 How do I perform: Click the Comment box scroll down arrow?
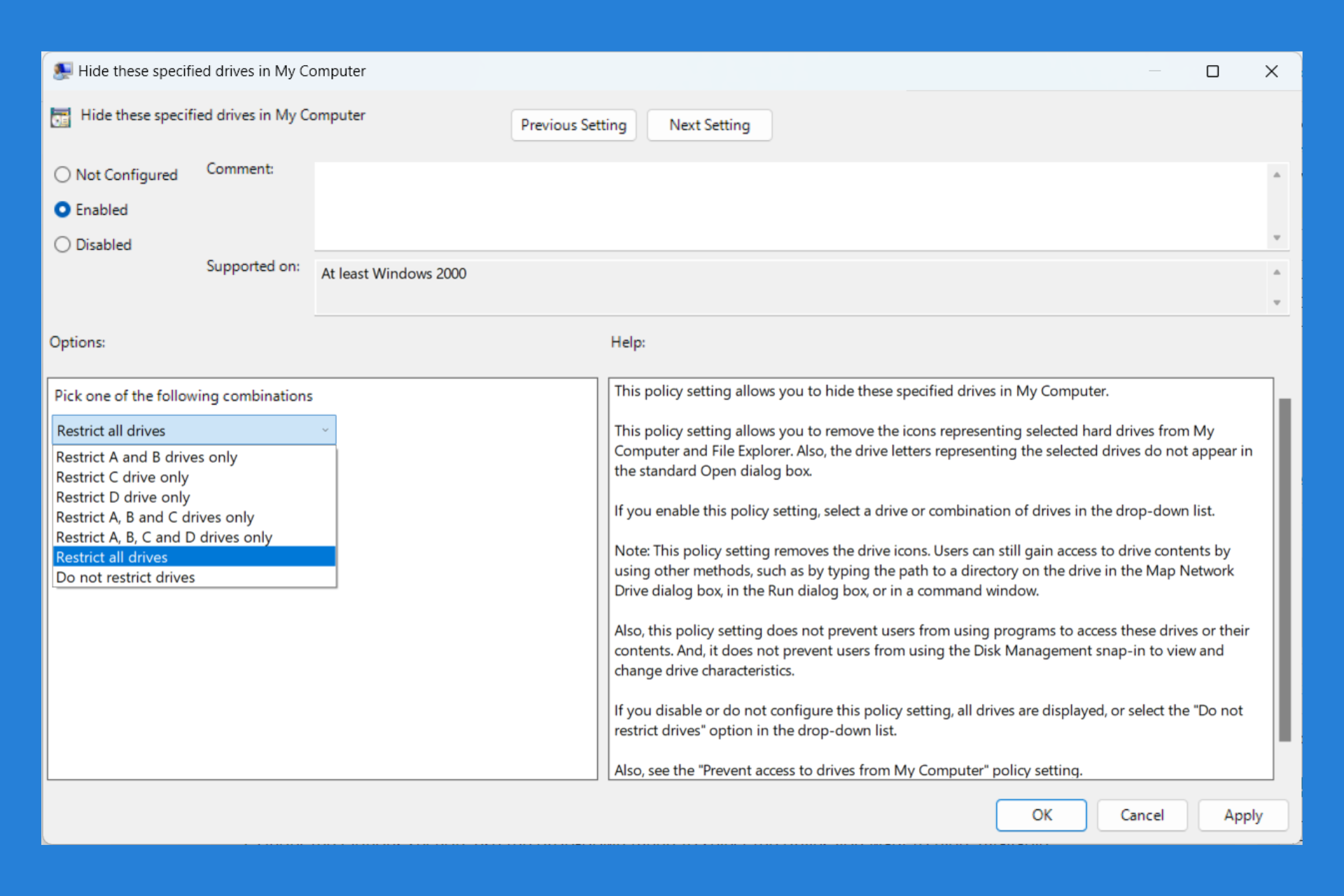pyautogui.click(x=1277, y=238)
